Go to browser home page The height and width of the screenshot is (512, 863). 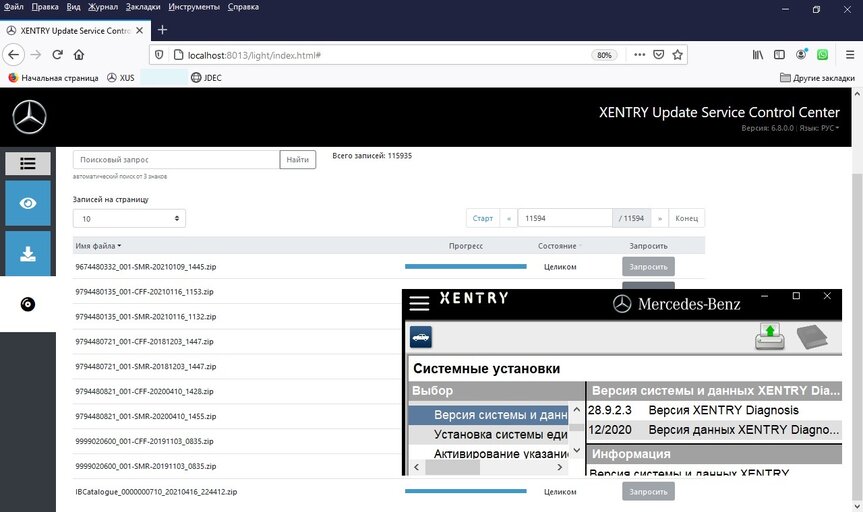tap(79, 55)
